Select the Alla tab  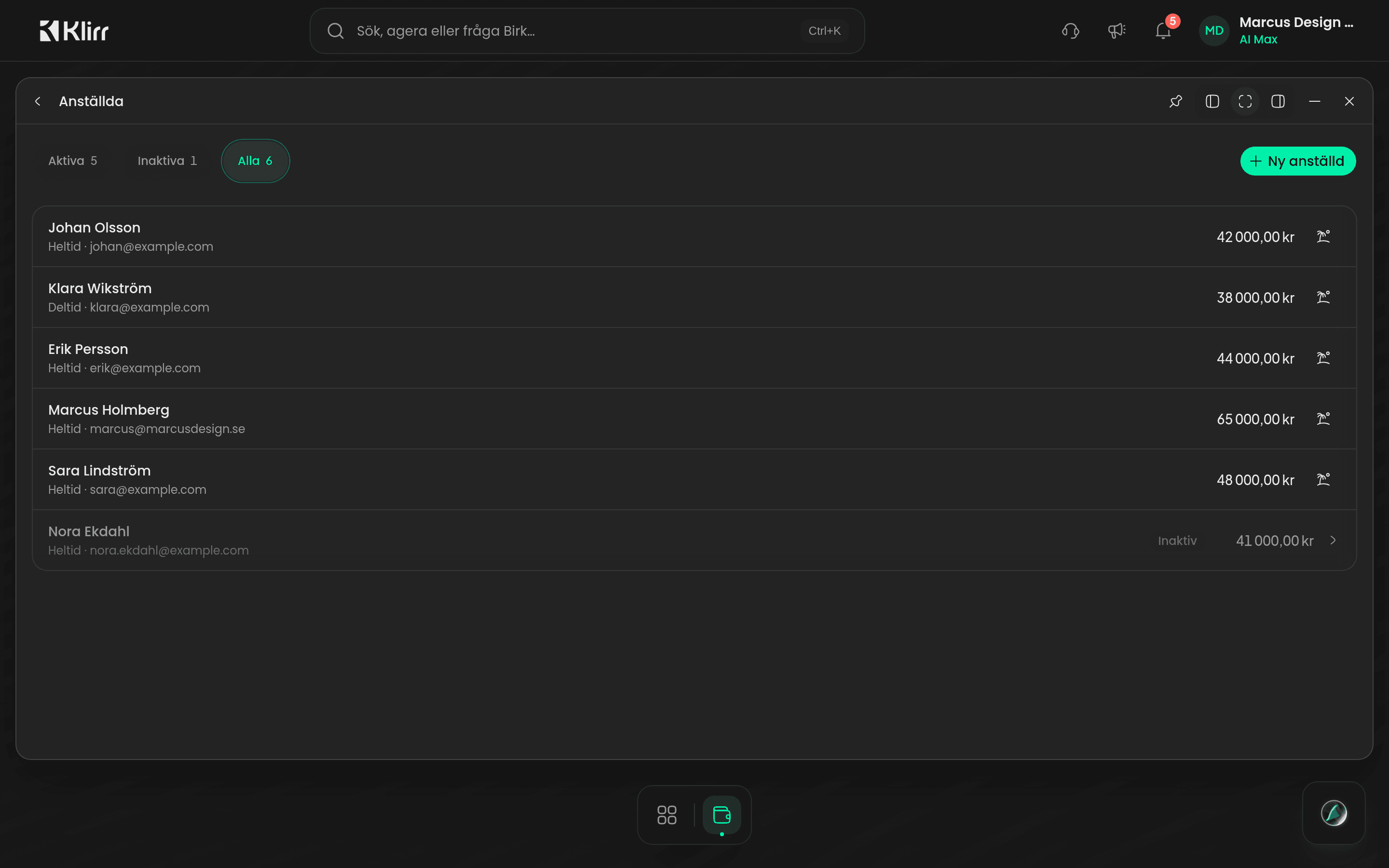(256, 162)
